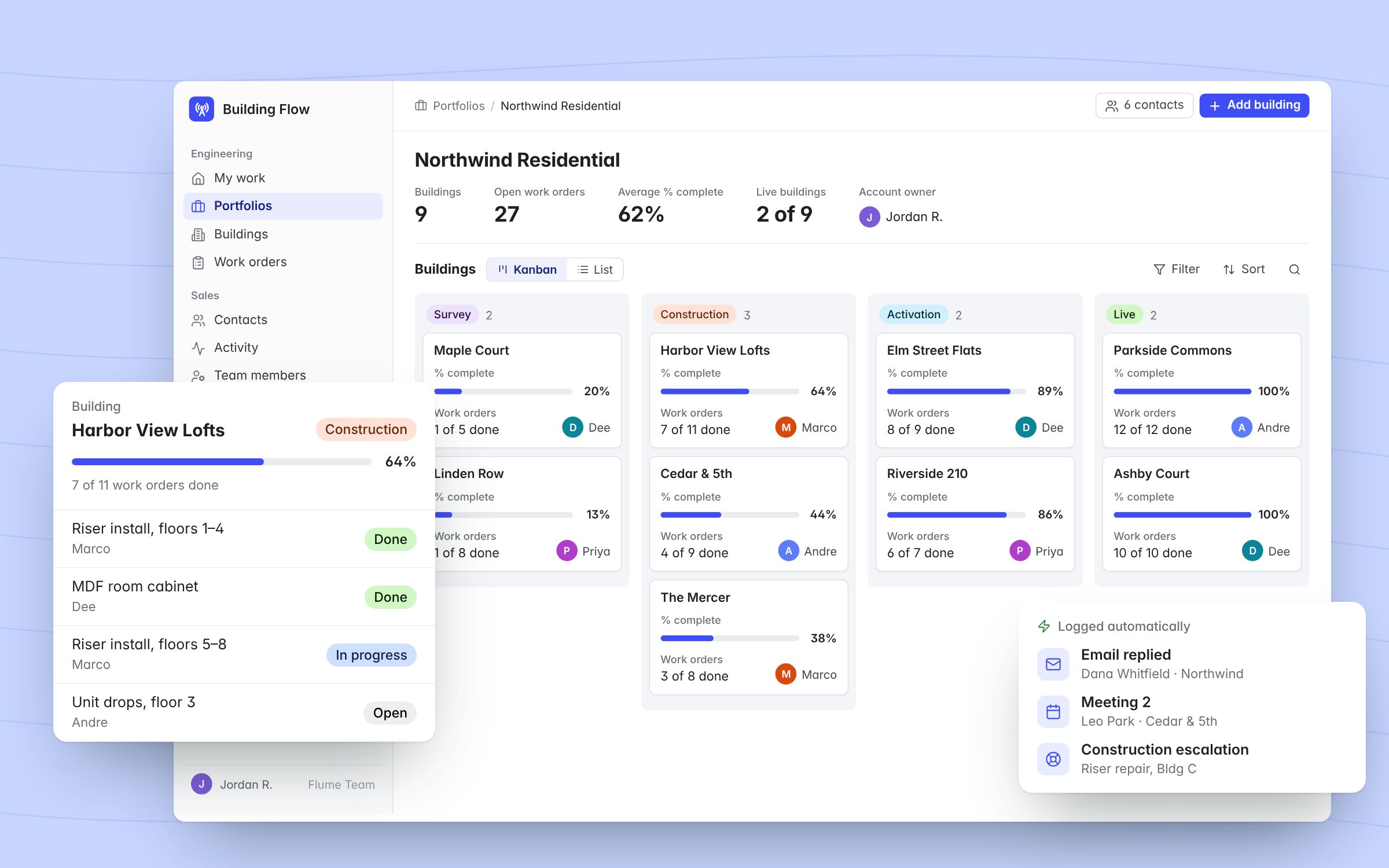Open My work in the sidebar
The image size is (1389, 868).
283,178
